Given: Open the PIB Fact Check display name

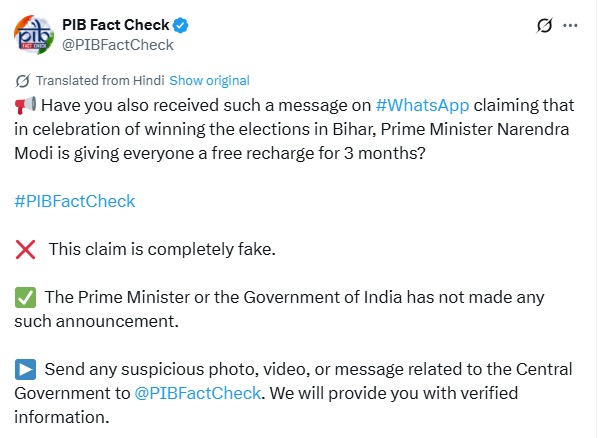Looking at the screenshot, I should (112, 25).
